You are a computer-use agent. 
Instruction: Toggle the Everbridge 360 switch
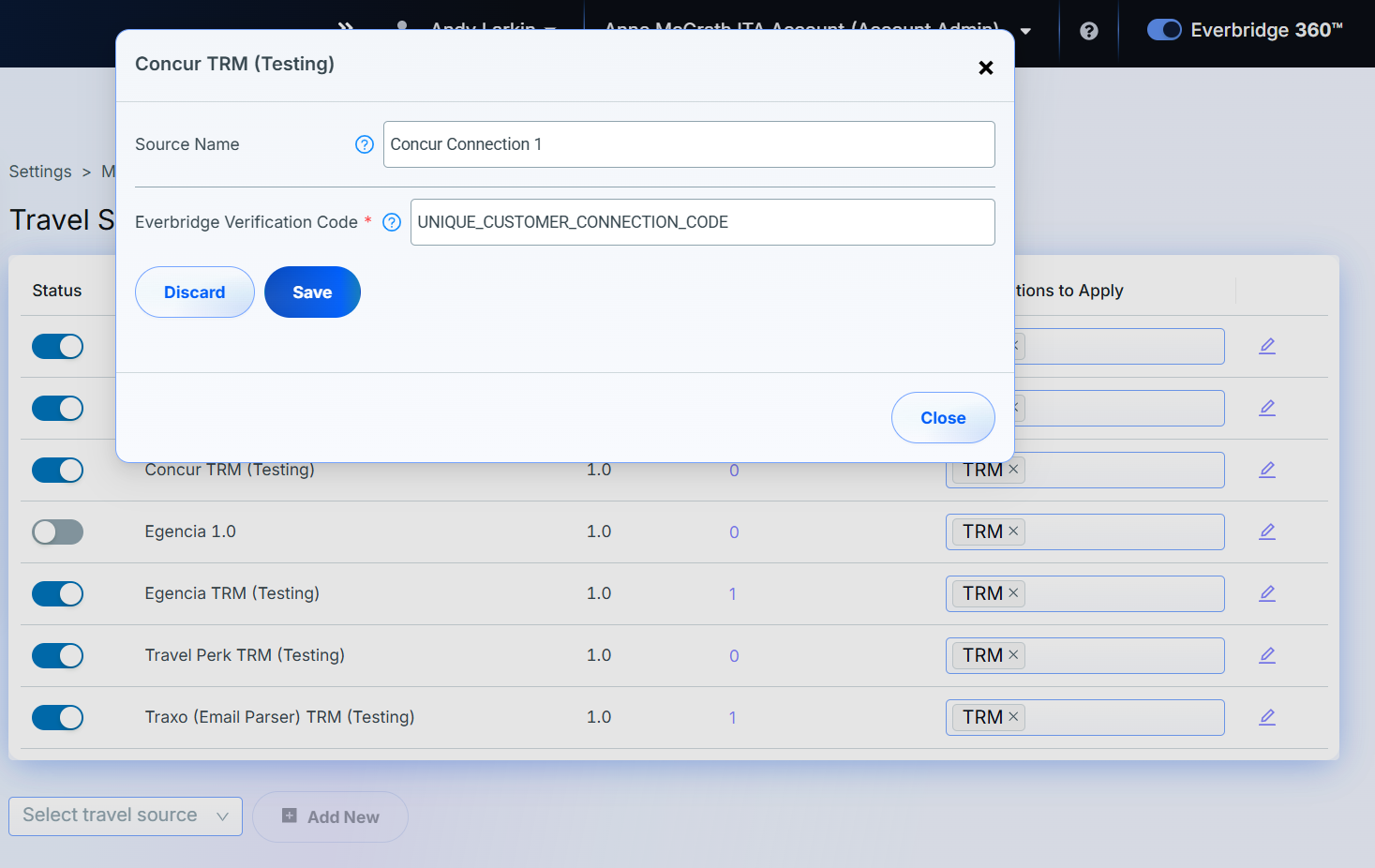pyautogui.click(x=1164, y=30)
